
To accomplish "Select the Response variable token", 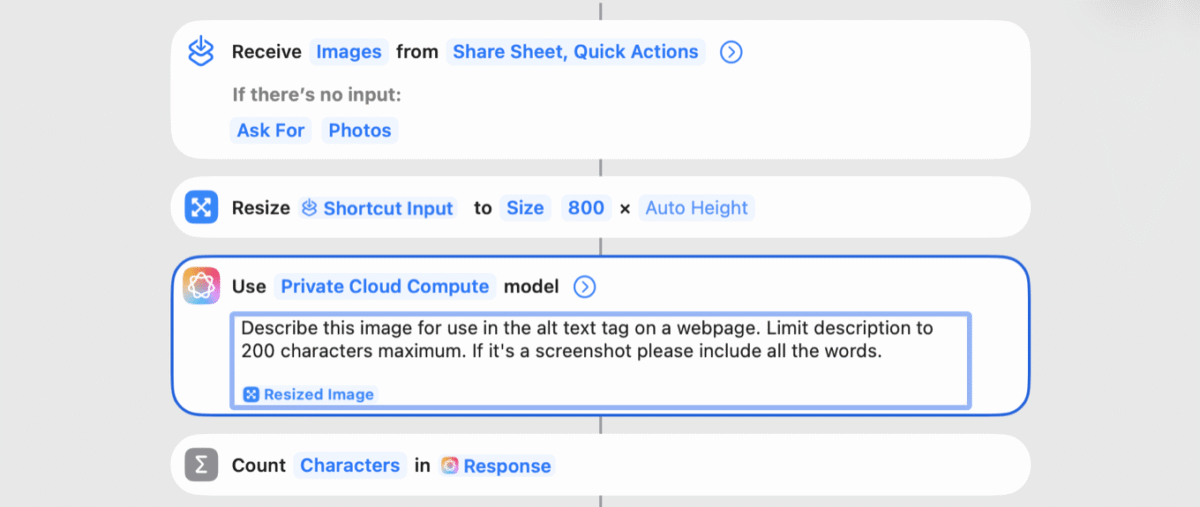I will [x=496, y=465].
